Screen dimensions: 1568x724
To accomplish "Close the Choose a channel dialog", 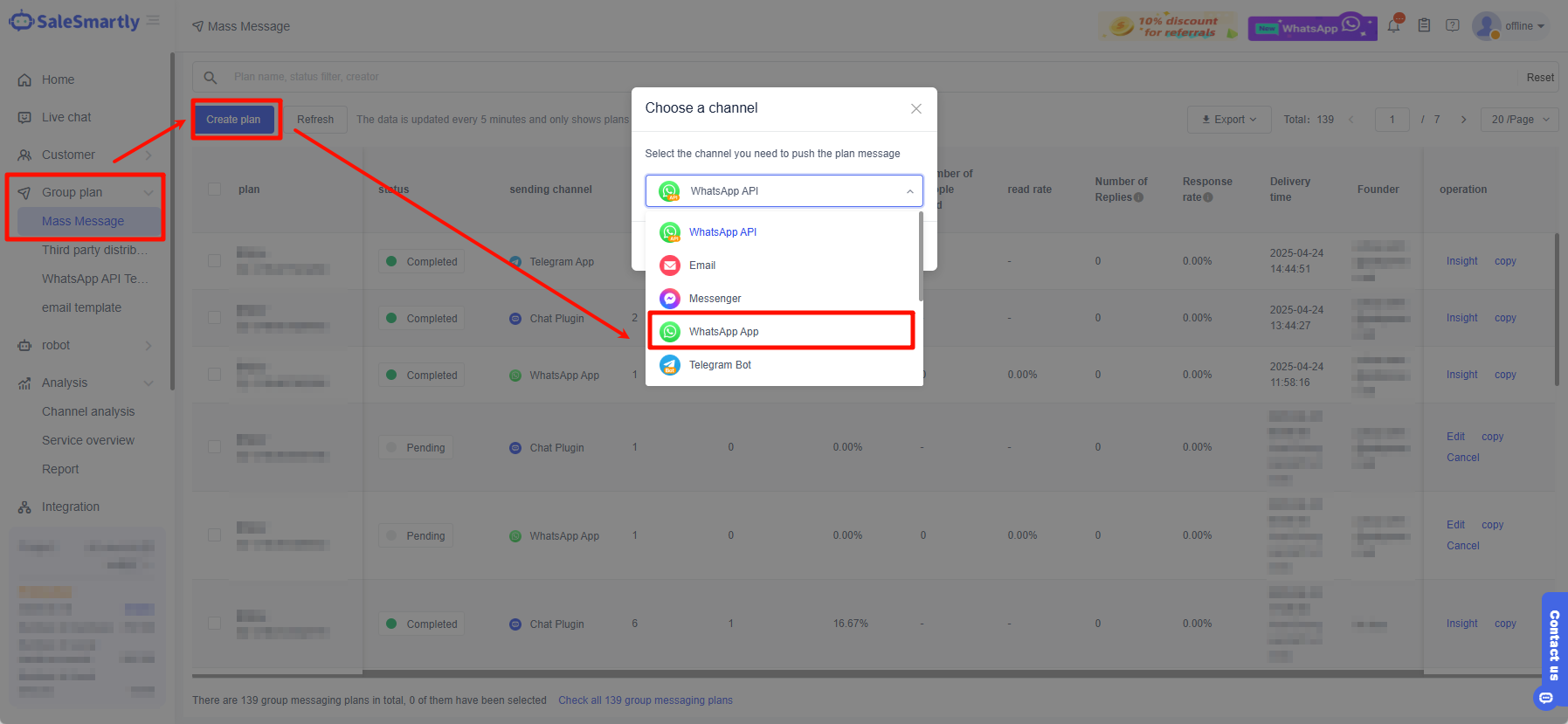I will [x=915, y=108].
